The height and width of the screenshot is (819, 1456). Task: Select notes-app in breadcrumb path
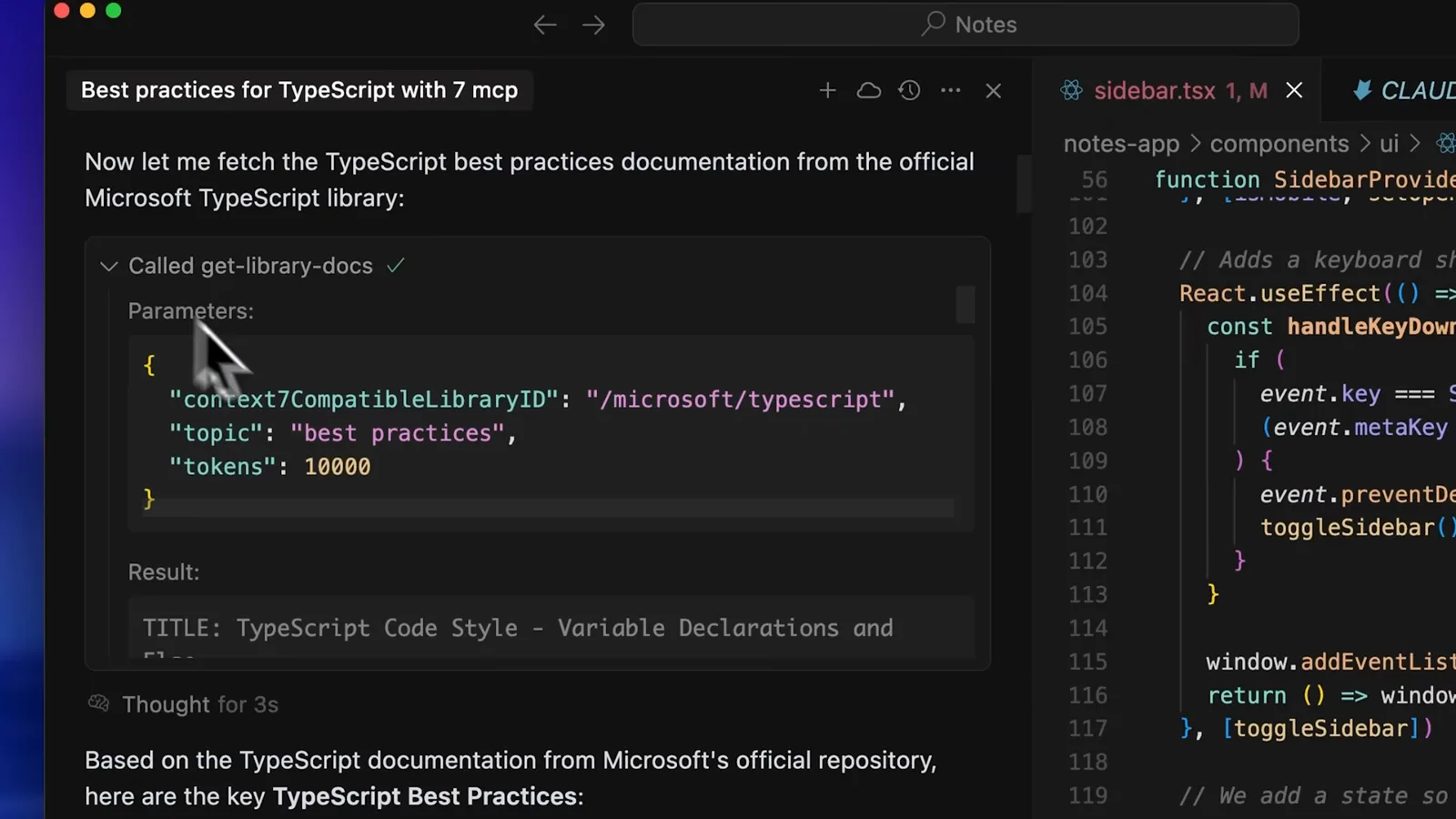click(x=1121, y=144)
